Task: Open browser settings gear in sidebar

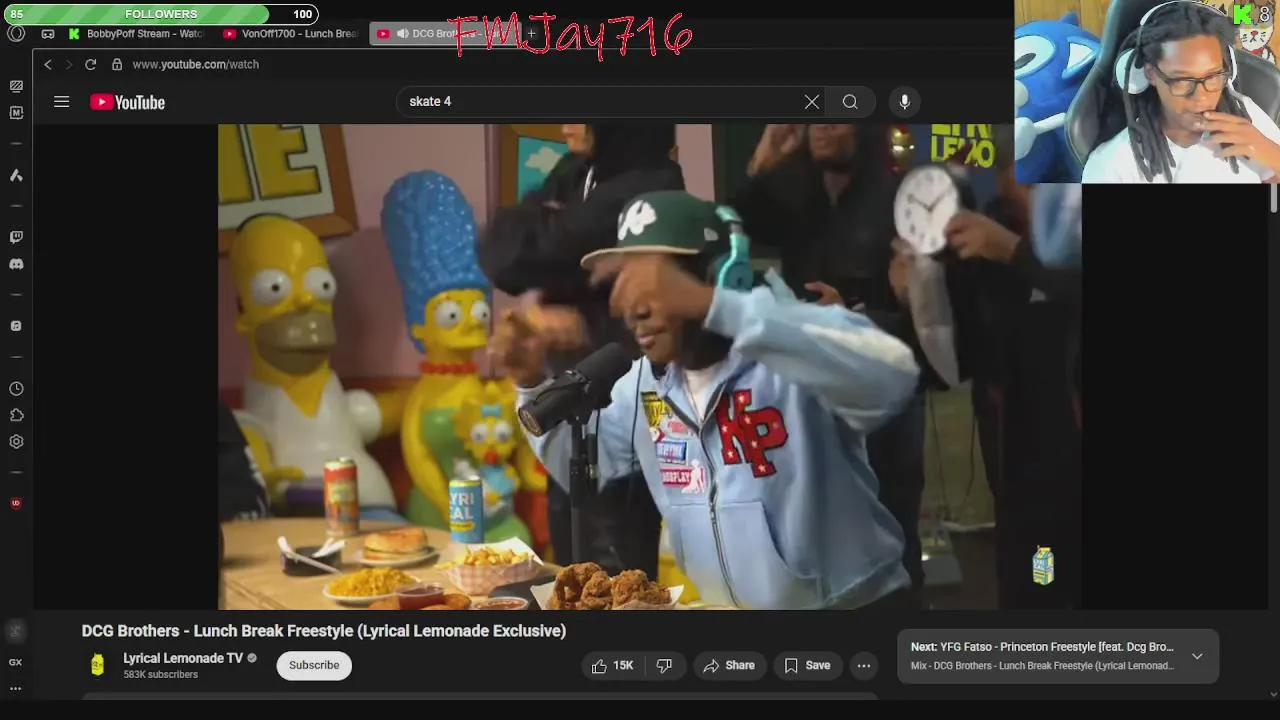Action: pyautogui.click(x=16, y=442)
